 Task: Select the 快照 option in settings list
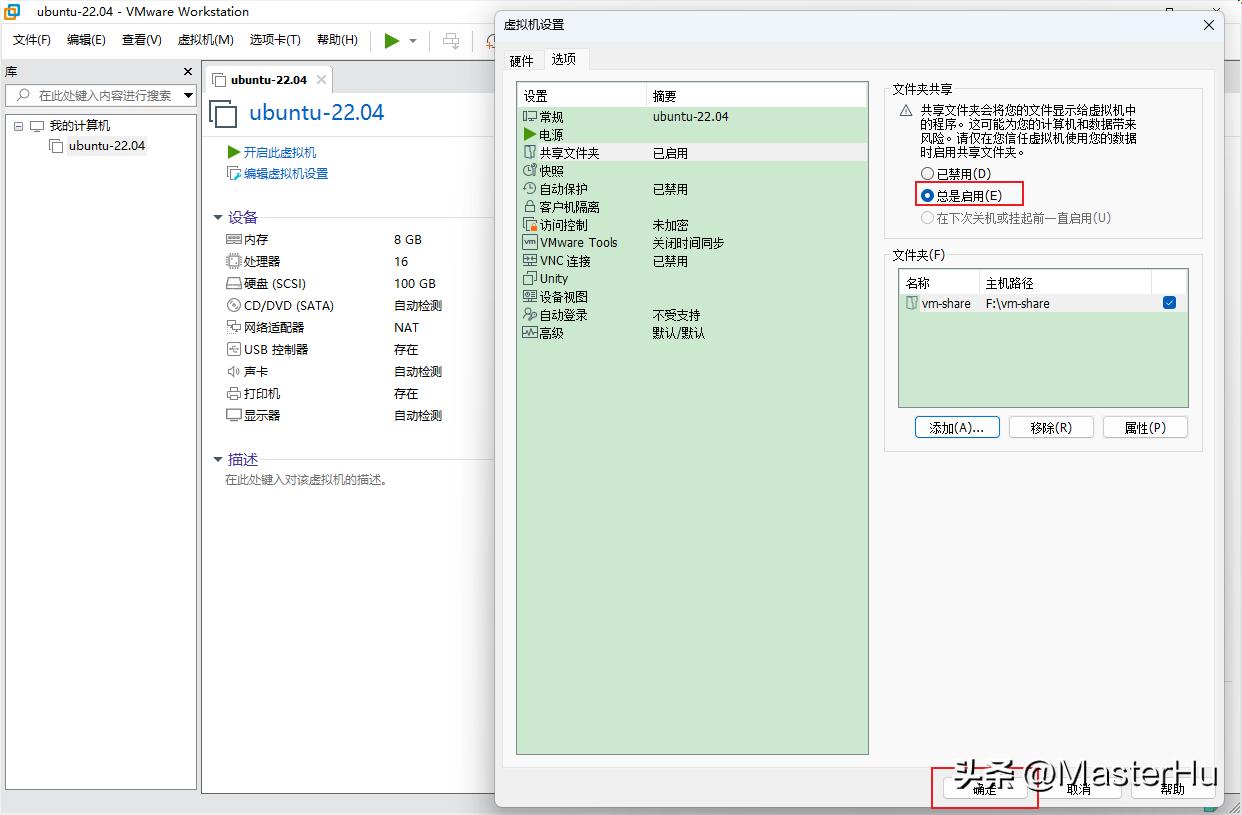[x=549, y=170]
